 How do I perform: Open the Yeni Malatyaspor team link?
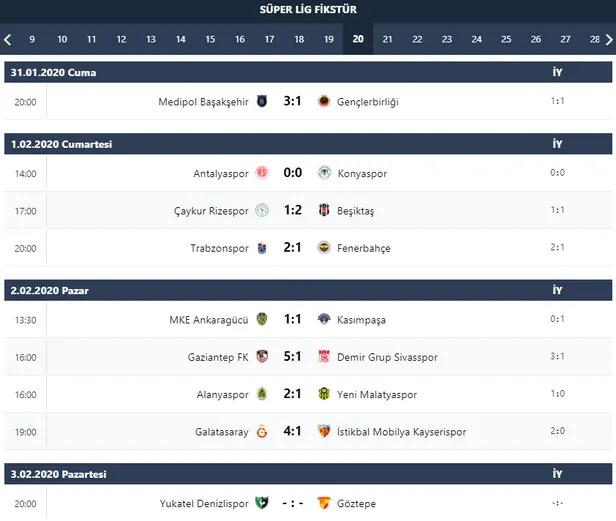click(x=374, y=394)
